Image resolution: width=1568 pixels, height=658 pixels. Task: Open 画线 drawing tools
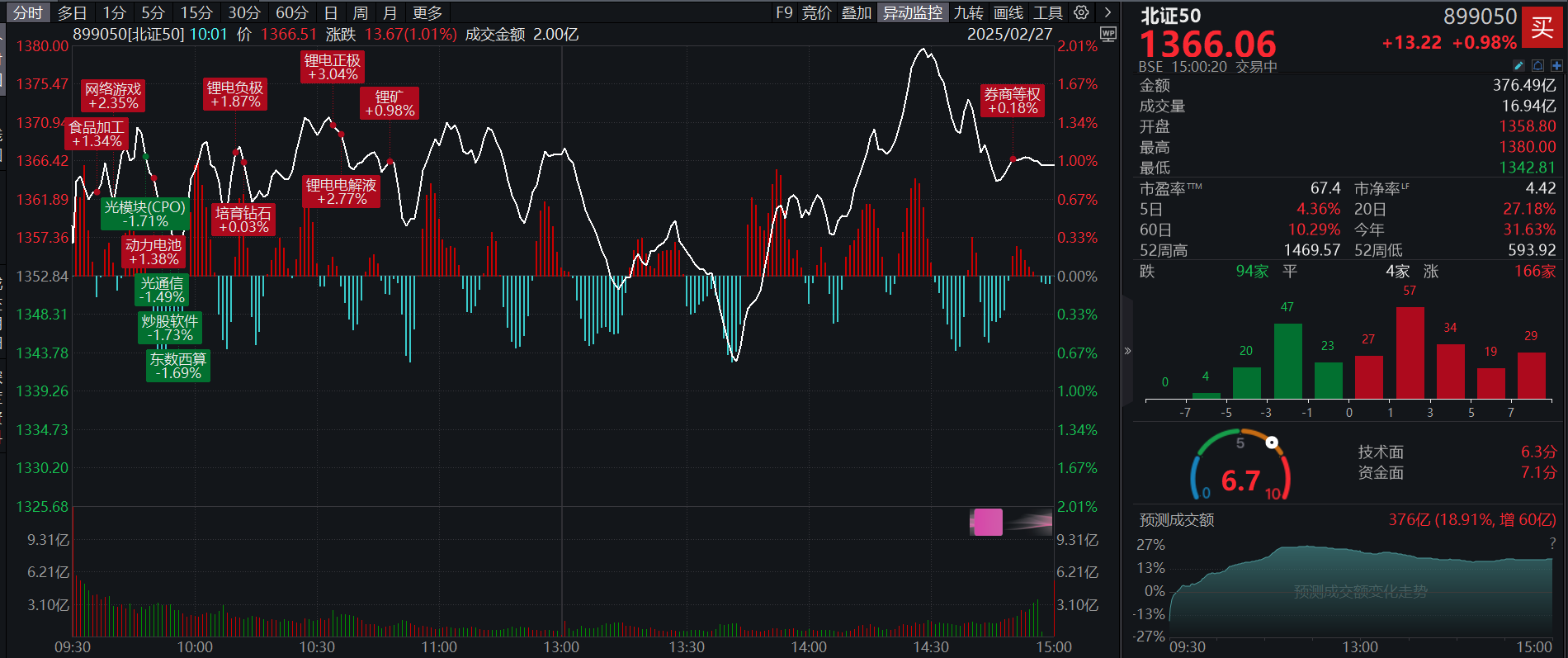coord(1008,12)
